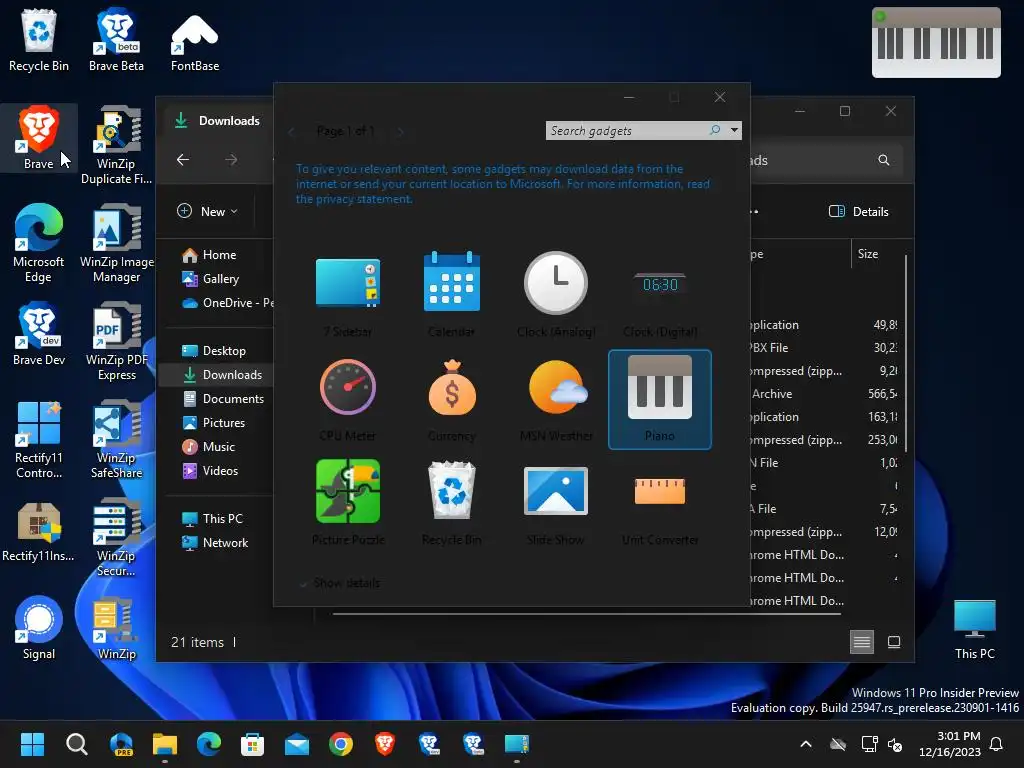Click the Explorer search magnifier icon
Viewport: 1024px width, 768px height.
coord(884,160)
